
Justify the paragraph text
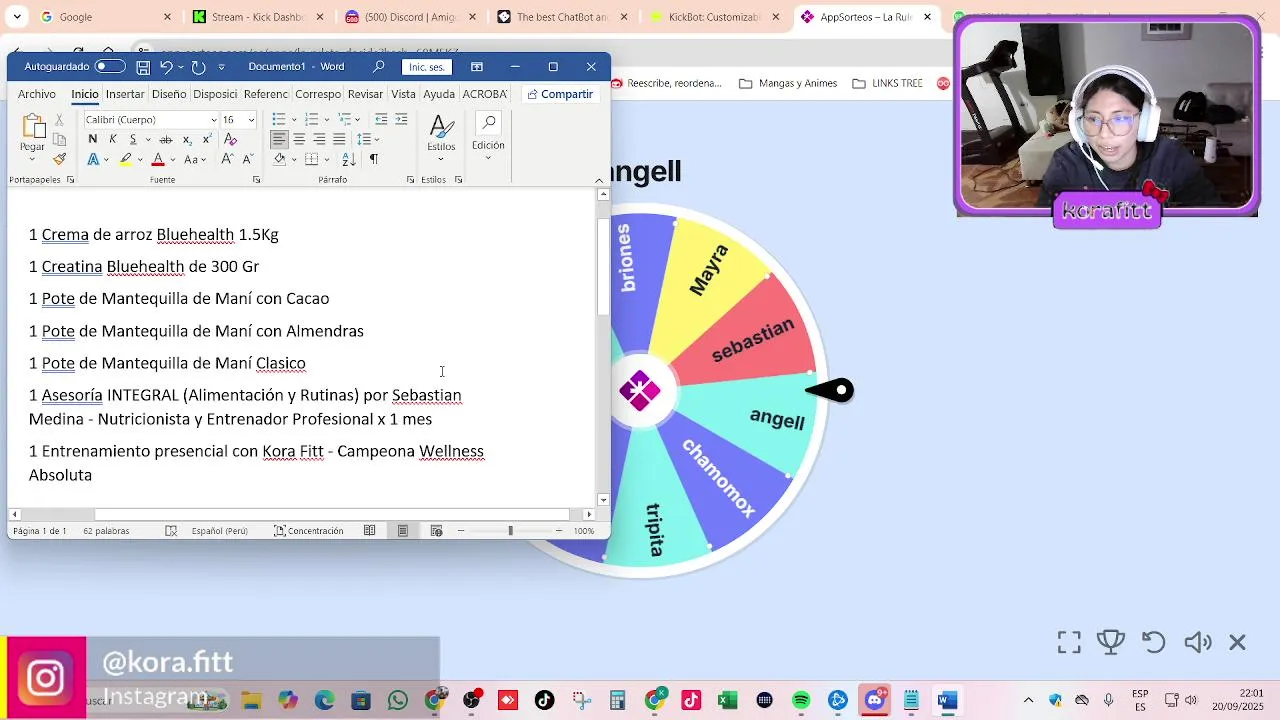(x=339, y=139)
